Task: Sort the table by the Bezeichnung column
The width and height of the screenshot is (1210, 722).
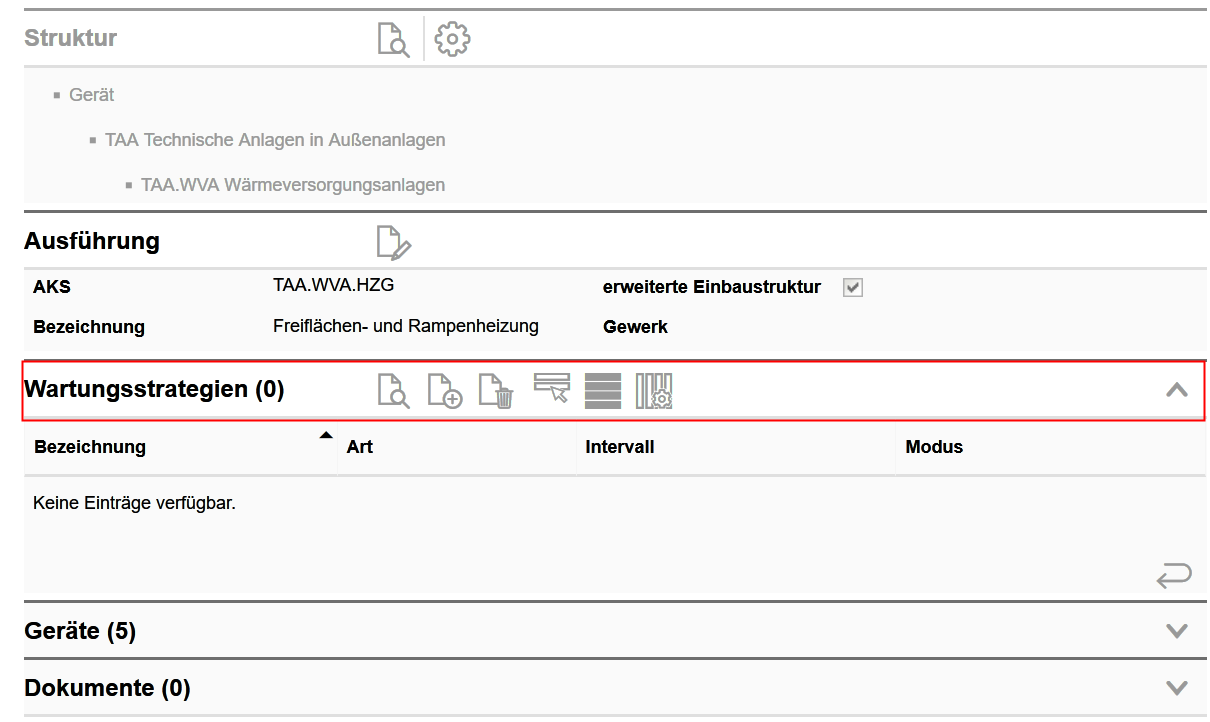Action: [x=89, y=446]
